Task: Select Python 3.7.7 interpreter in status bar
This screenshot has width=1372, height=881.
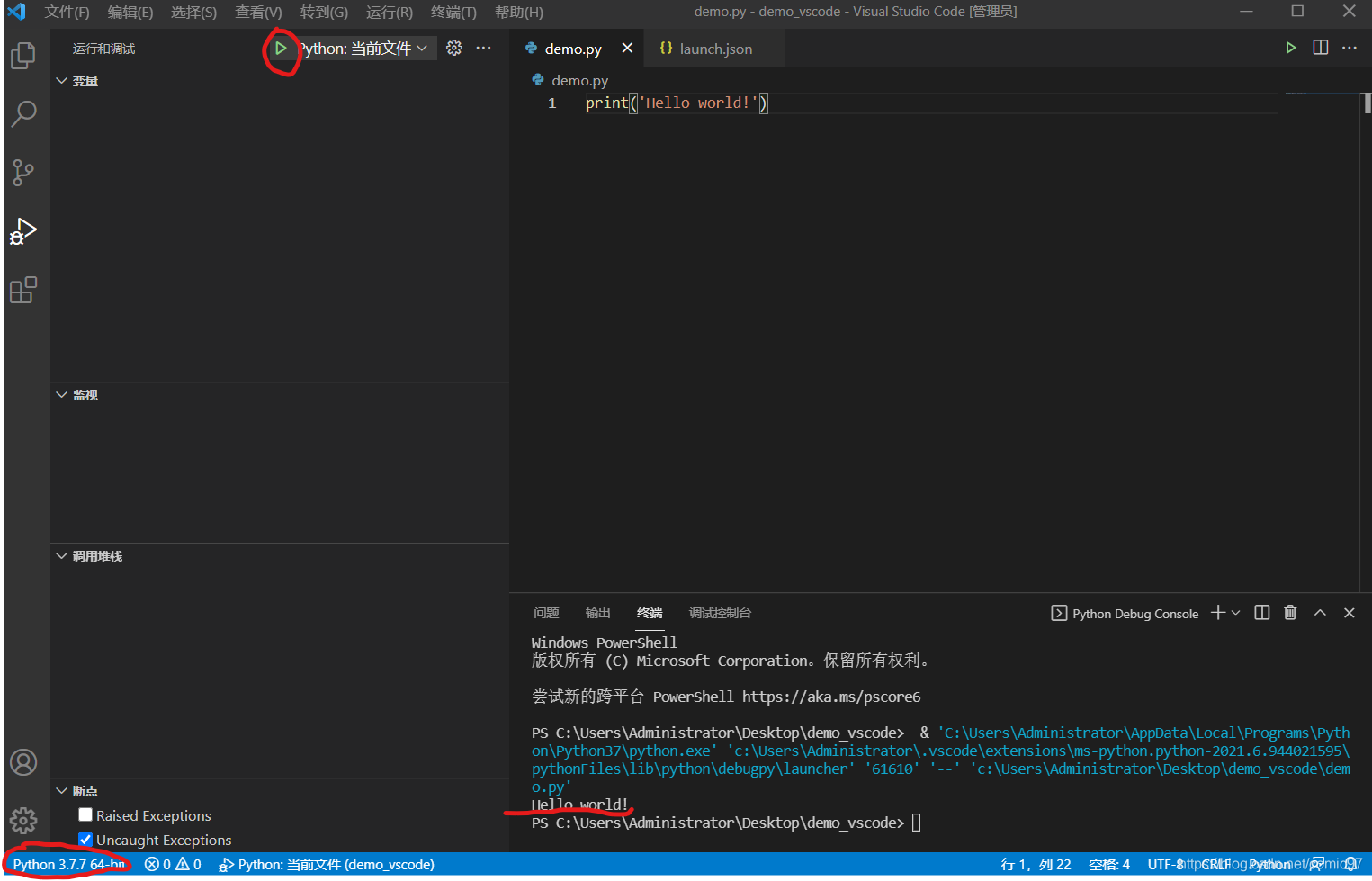Action: click(x=68, y=864)
